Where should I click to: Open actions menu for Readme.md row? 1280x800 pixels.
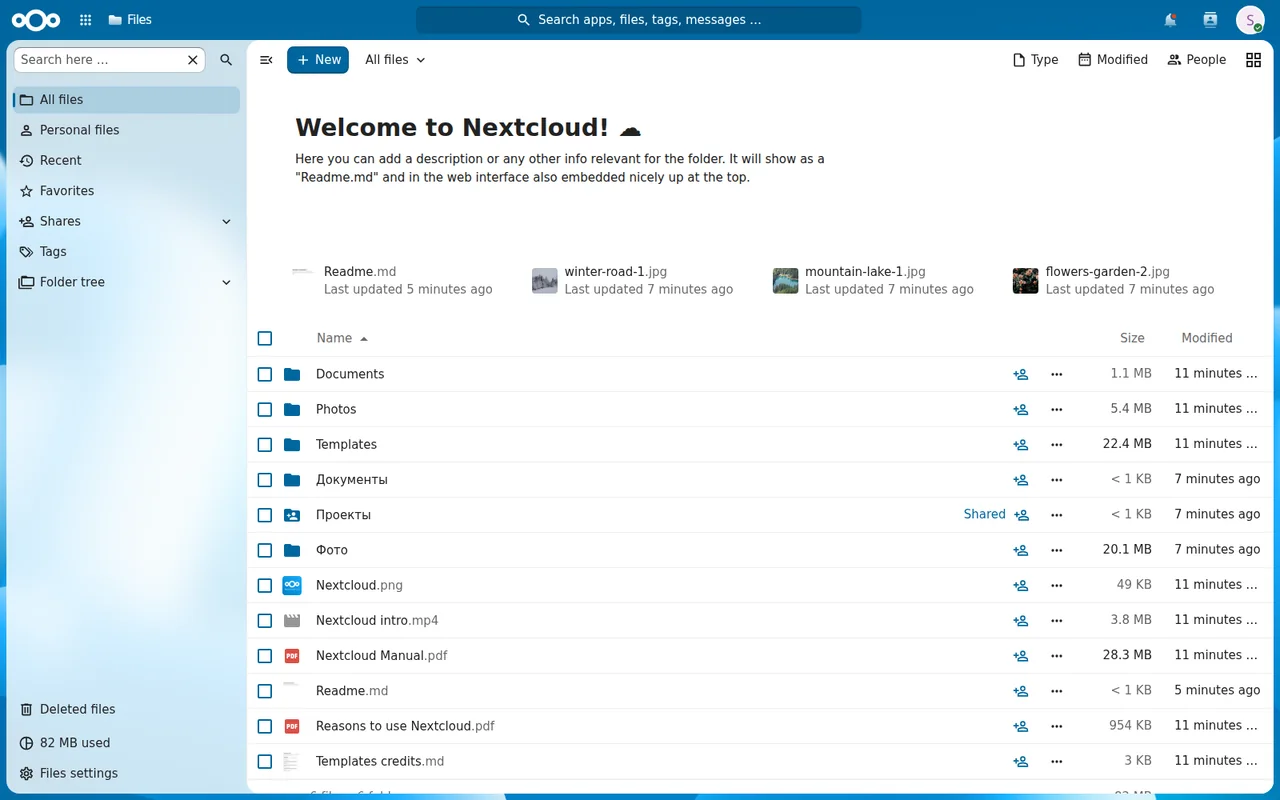[x=1056, y=691]
